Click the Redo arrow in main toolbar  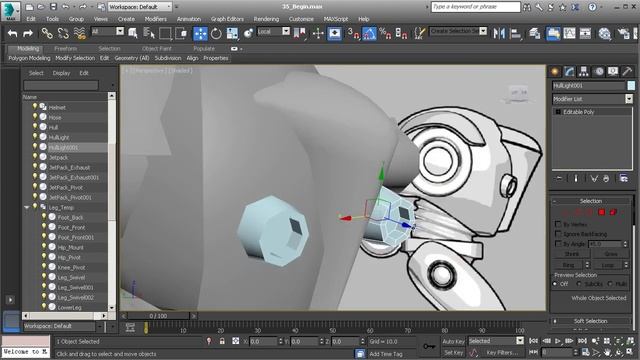click(28, 33)
